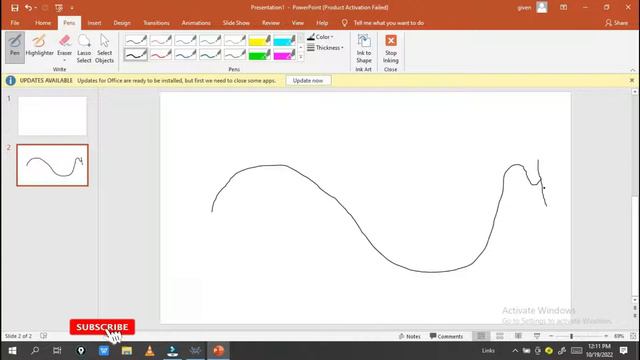Pick the green highlighter pen swatch
The width and height of the screenshot is (640, 360).
click(260, 54)
